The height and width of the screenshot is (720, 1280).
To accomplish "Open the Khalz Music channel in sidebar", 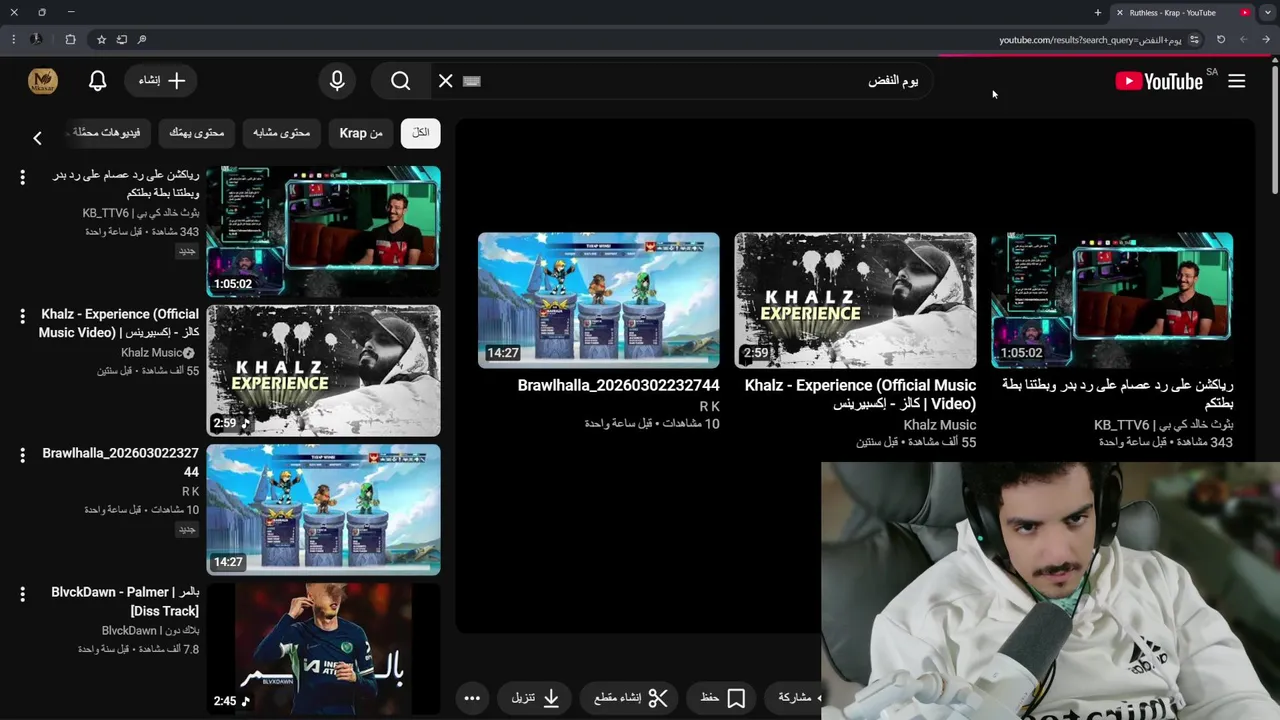I will [x=152, y=352].
